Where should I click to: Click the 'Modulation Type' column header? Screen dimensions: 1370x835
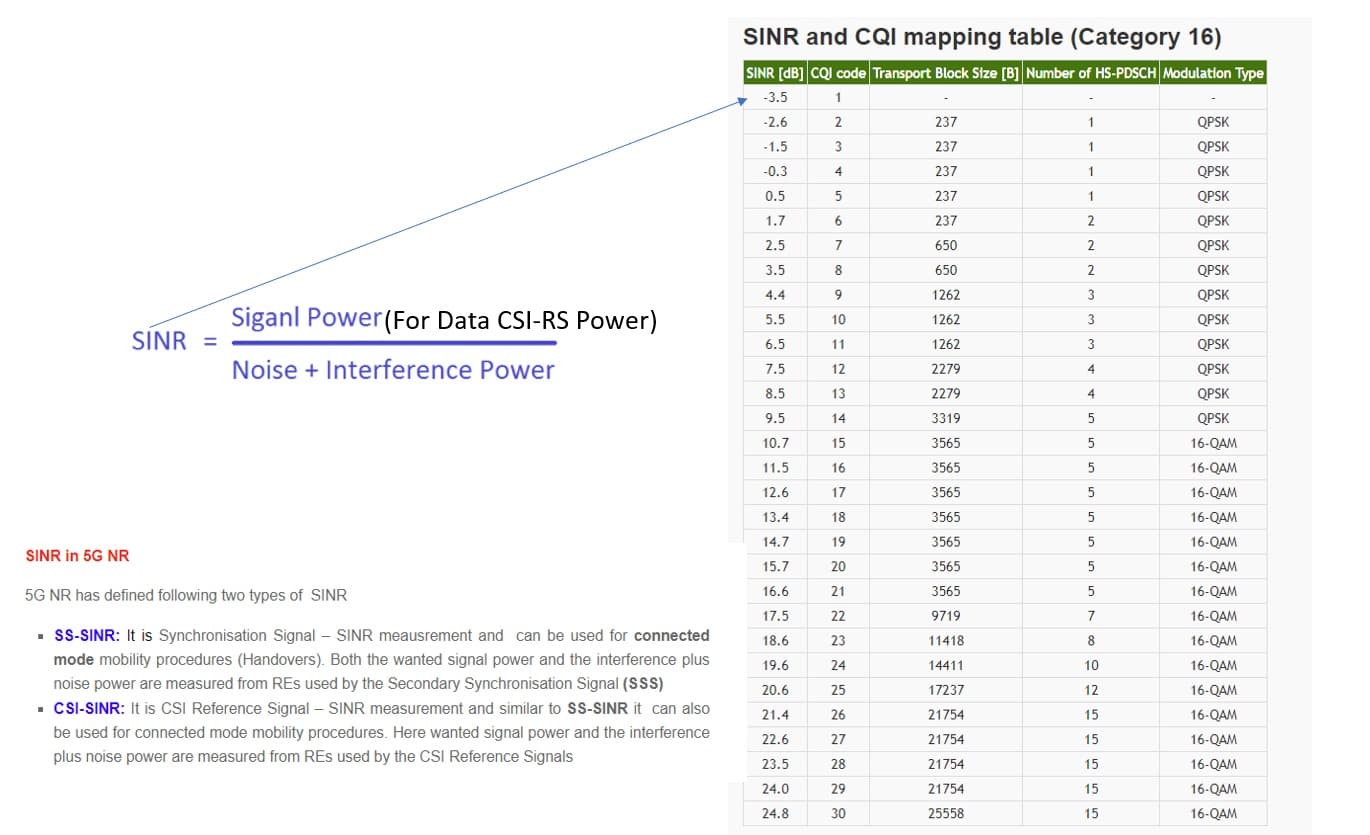[x=1213, y=73]
